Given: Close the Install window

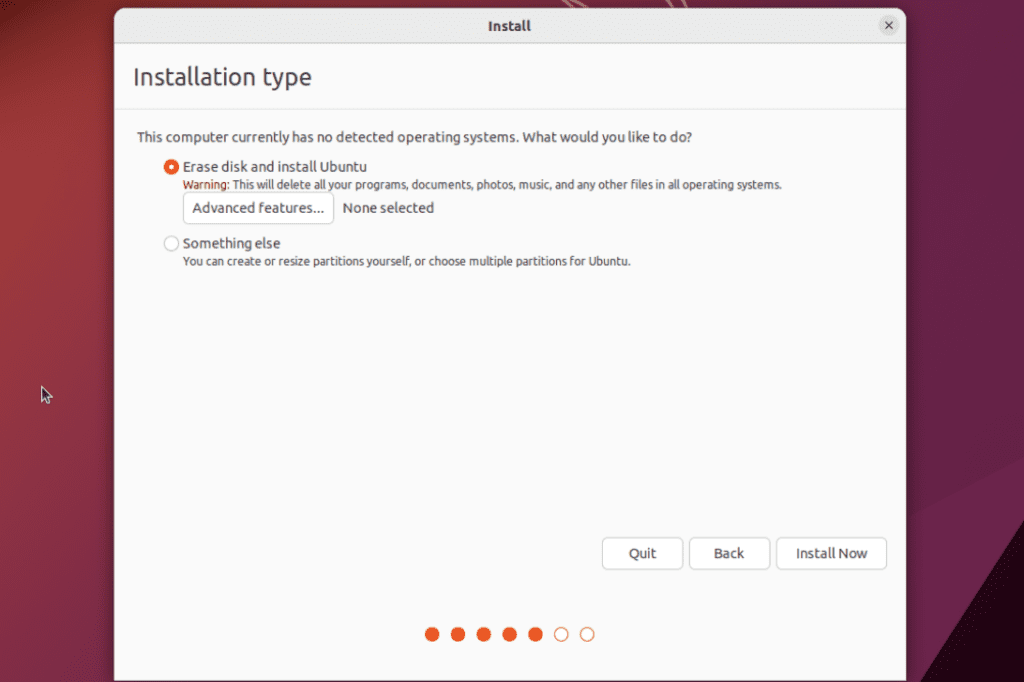Looking at the screenshot, I should pos(888,25).
